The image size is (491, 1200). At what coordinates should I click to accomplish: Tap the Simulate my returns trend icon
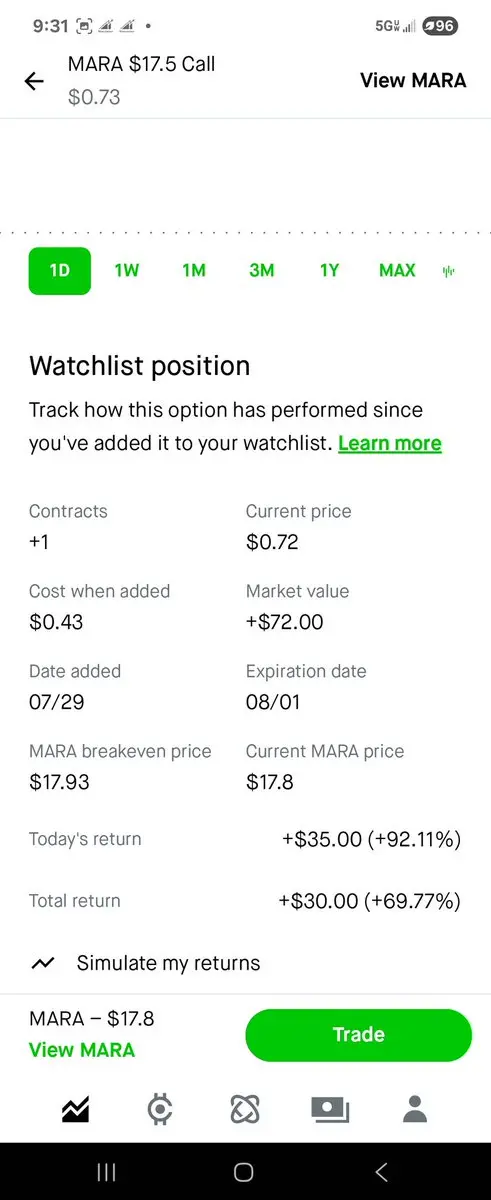(42, 964)
